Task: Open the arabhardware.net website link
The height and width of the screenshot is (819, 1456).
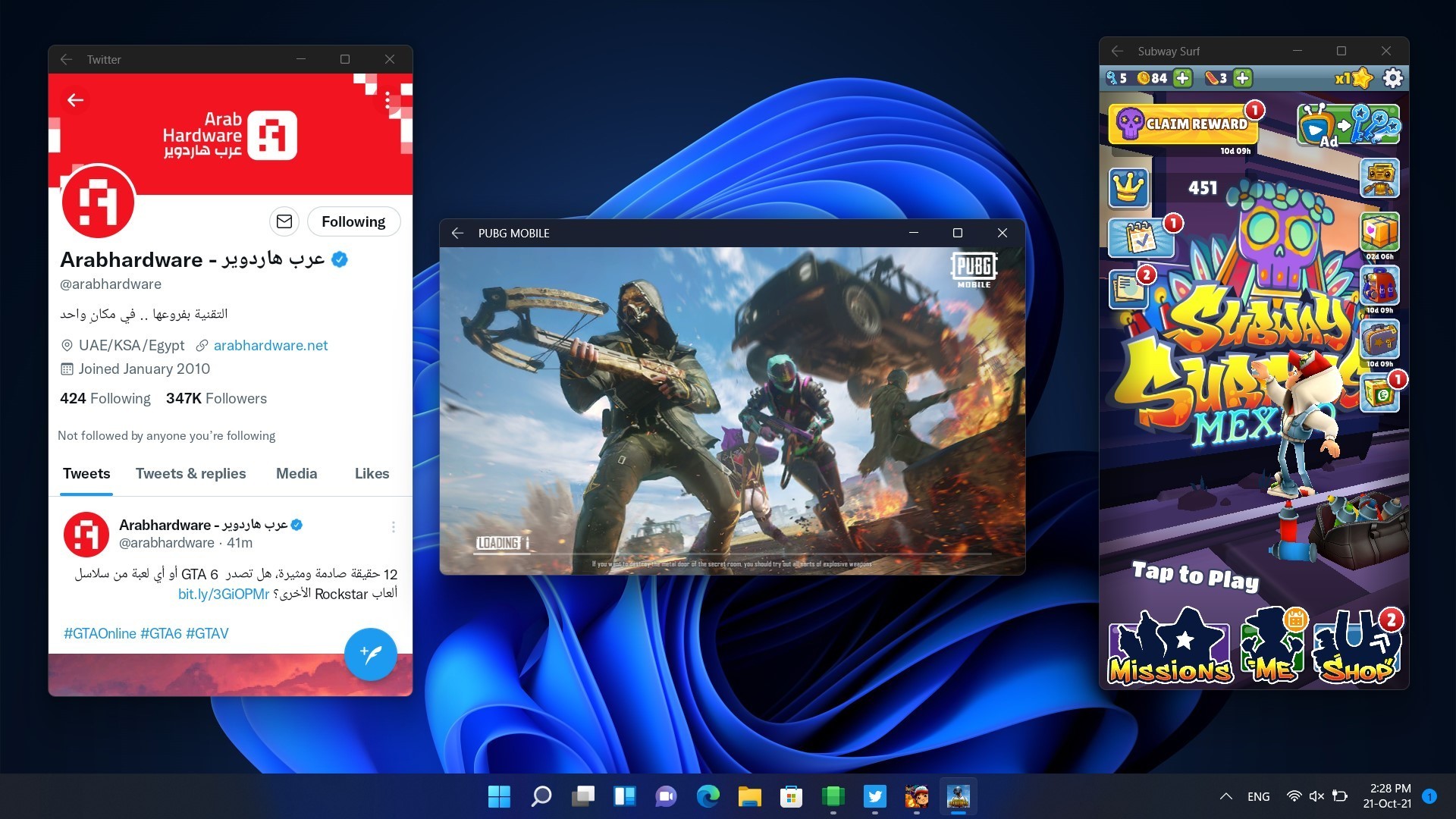Action: click(271, 345)
